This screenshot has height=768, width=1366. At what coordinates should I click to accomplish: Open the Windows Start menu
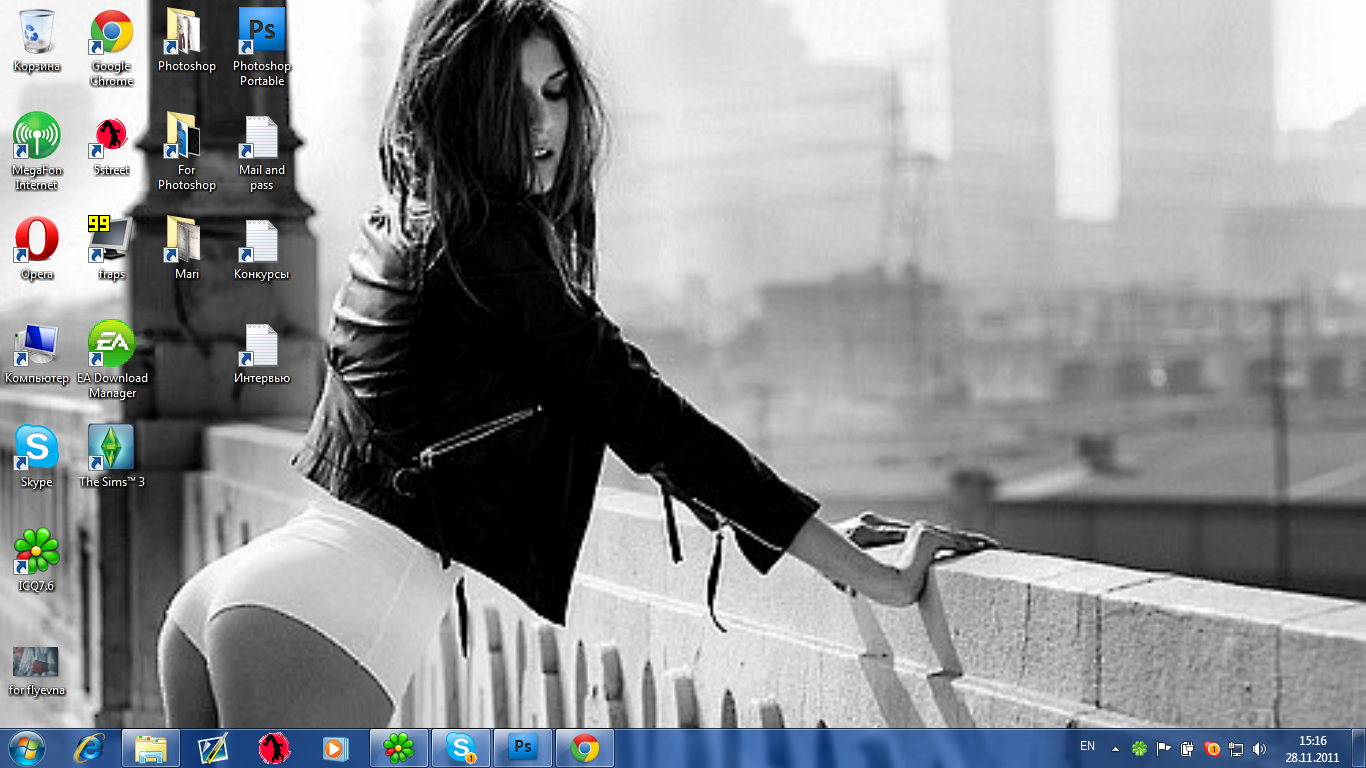point(26,748)
